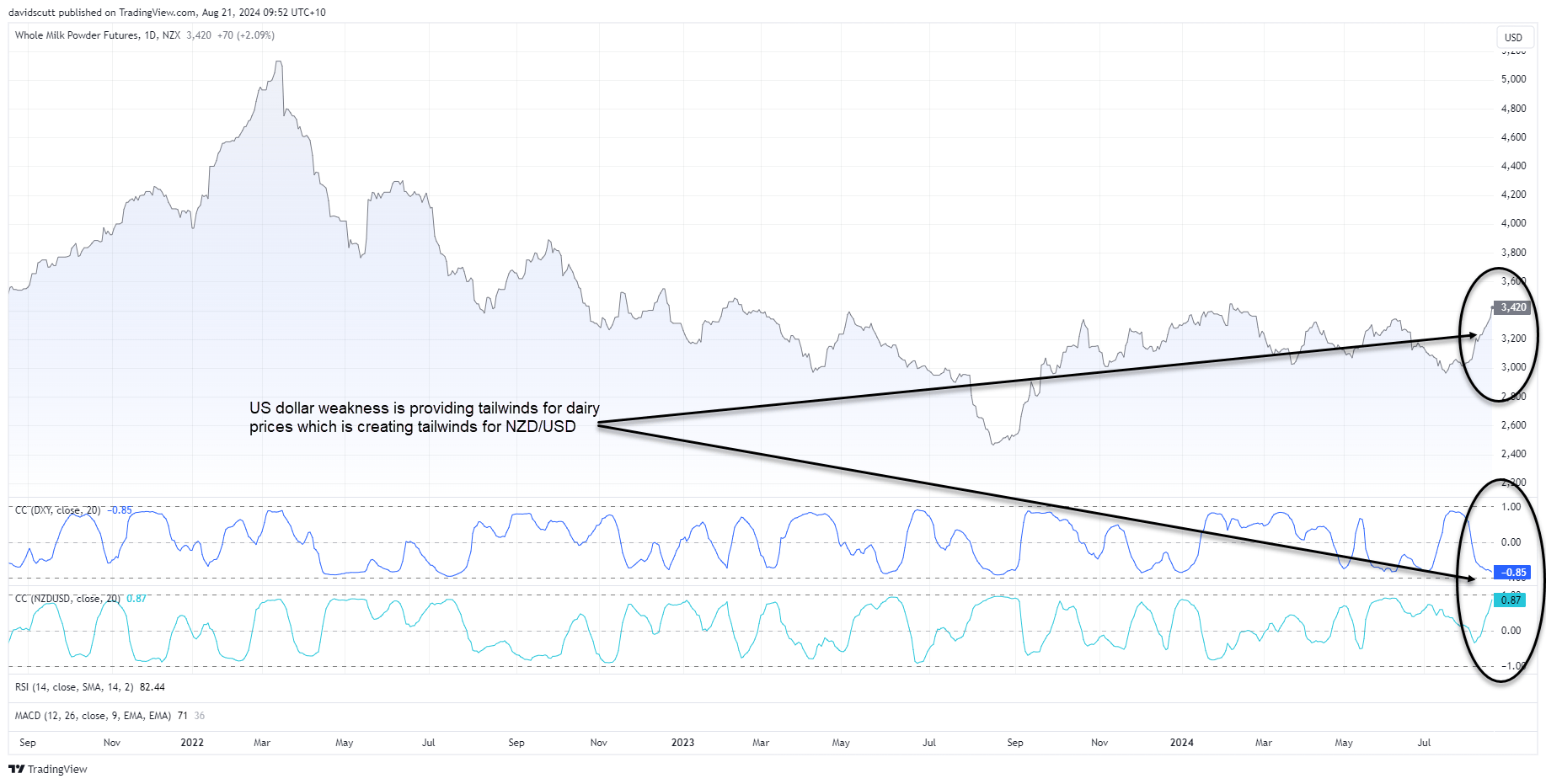Image resolution: width=1546 pixels, height=784 pixels.
Task: Click the USD currency button
Action: point(1513,37)
